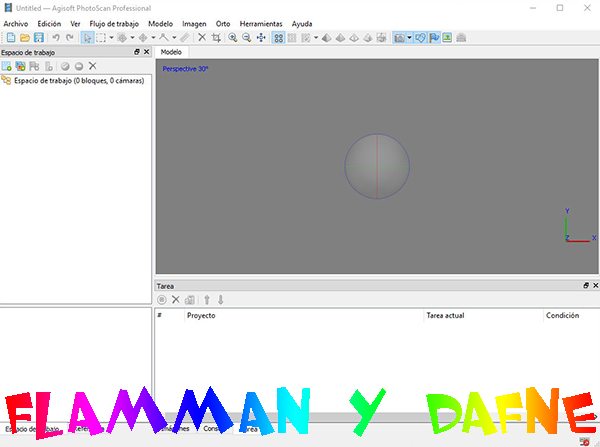Click the disable items icon in workspace

(79, 66)
